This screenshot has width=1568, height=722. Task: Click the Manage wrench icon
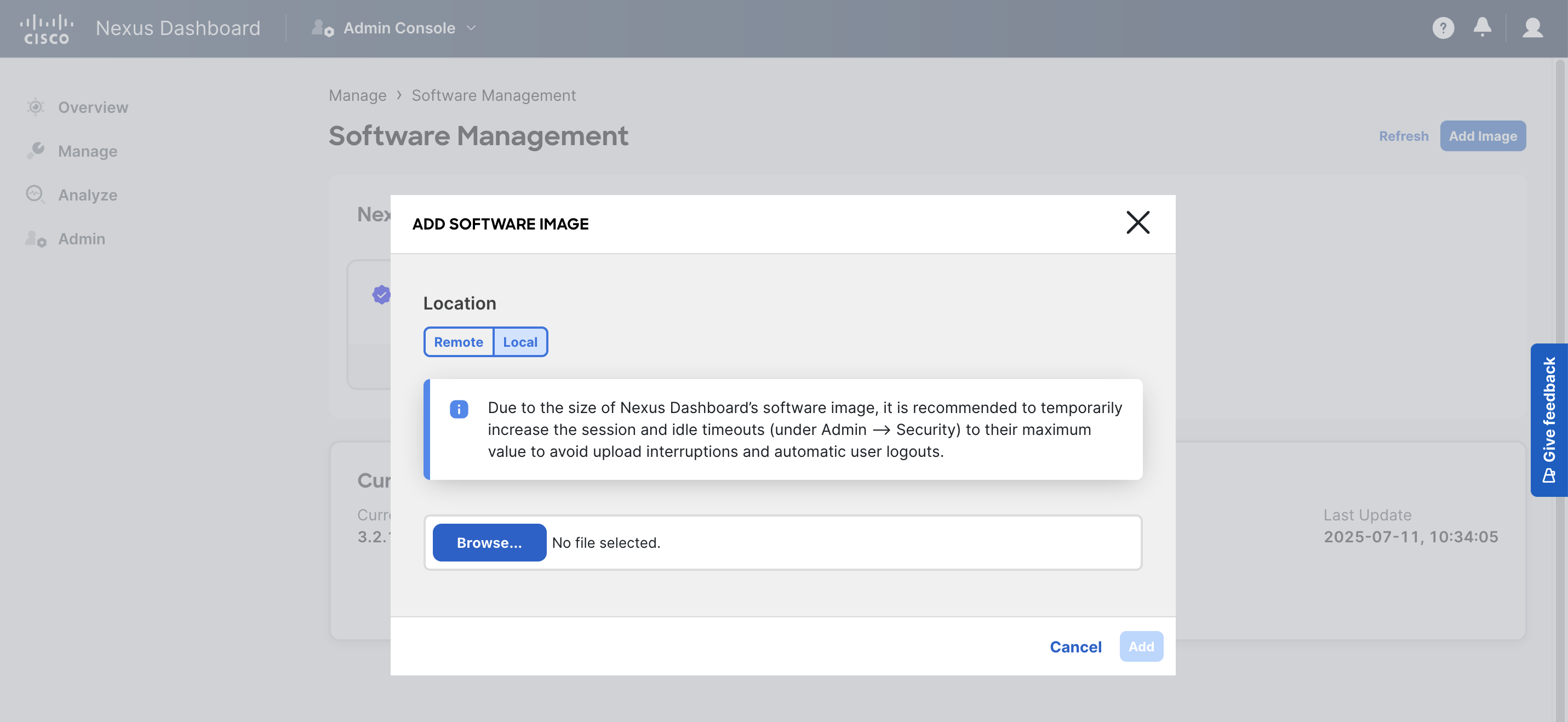(35, 151)
